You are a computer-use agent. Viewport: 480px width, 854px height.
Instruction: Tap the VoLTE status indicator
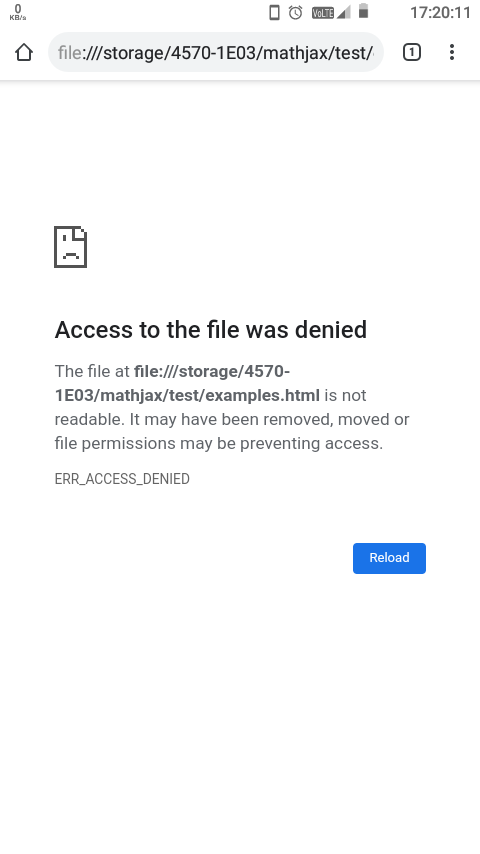(323, 13)
